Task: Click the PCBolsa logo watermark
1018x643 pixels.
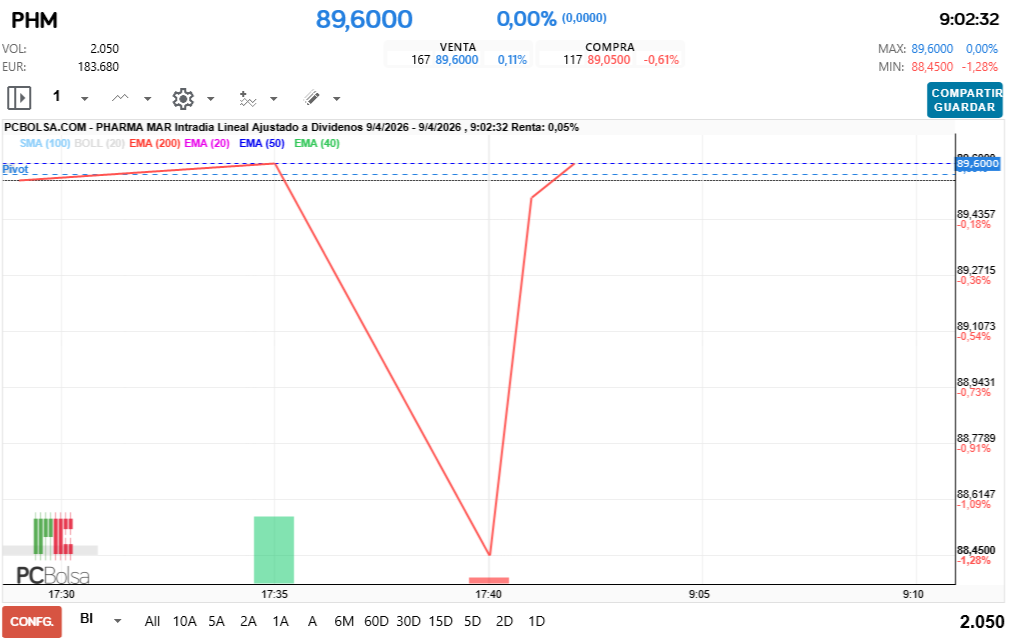Action: pyautogui.click(x=52, y=551)
